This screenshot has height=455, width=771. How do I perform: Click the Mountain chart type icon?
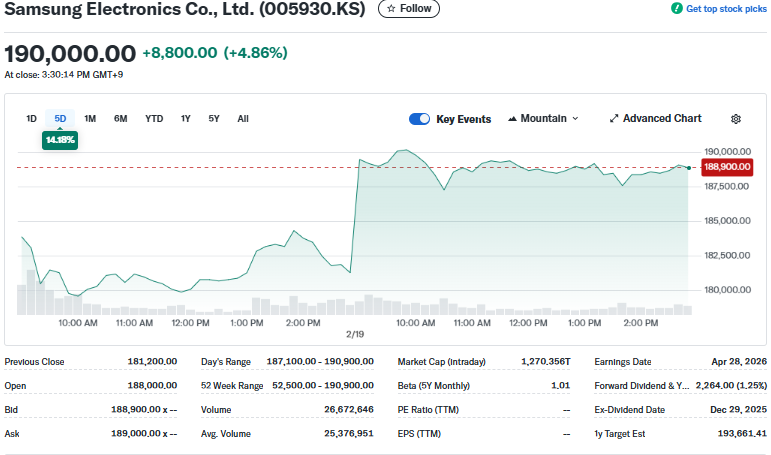(x=512, y=119)
